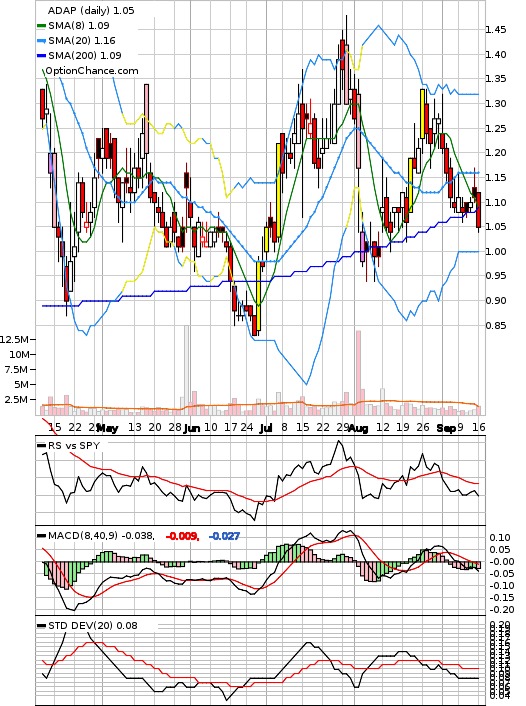Click the 12.5M volume axis label
Viewport: 526px width, 706px height.
15,339
